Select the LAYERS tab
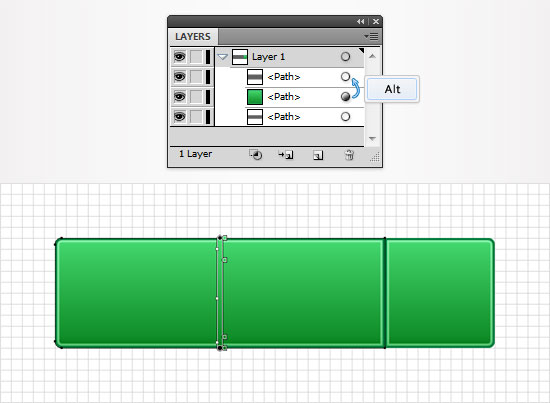The image size is (550, 403). (193, 36)
